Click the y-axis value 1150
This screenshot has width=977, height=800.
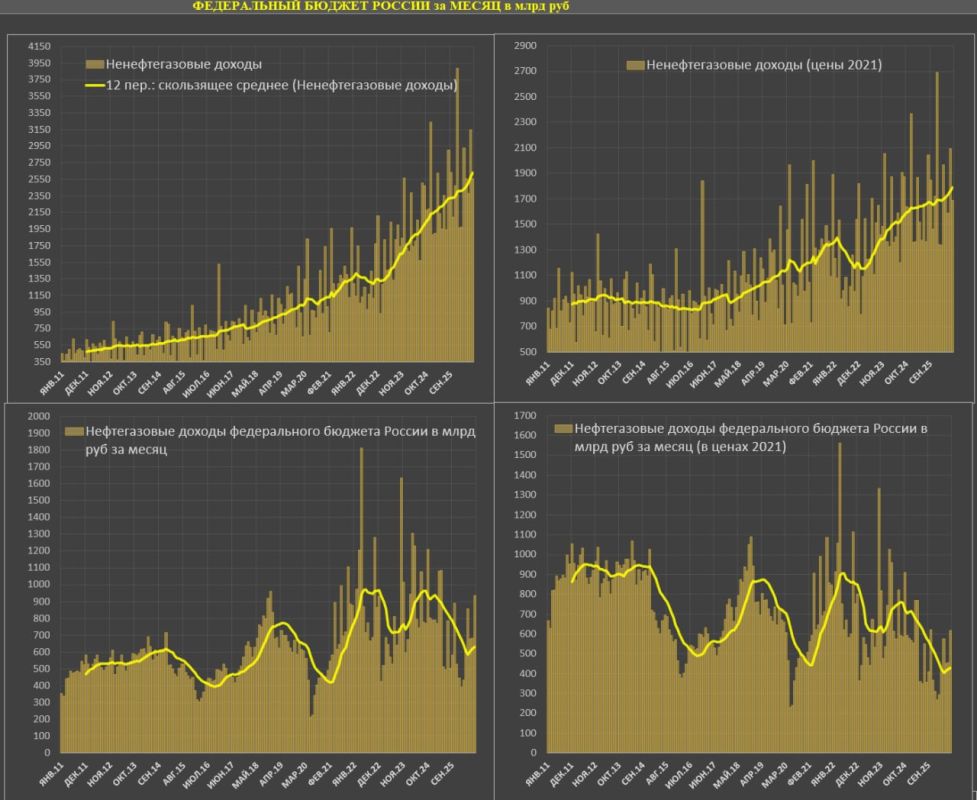point(39,295)
